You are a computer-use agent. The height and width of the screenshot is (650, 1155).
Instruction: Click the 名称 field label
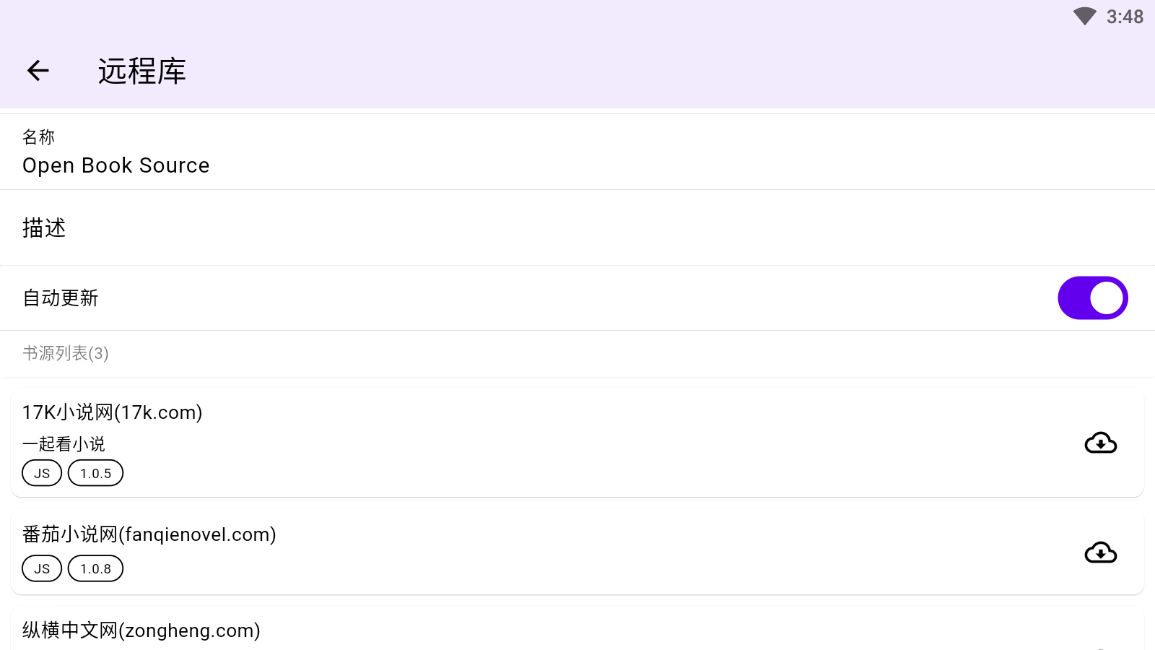38,138
